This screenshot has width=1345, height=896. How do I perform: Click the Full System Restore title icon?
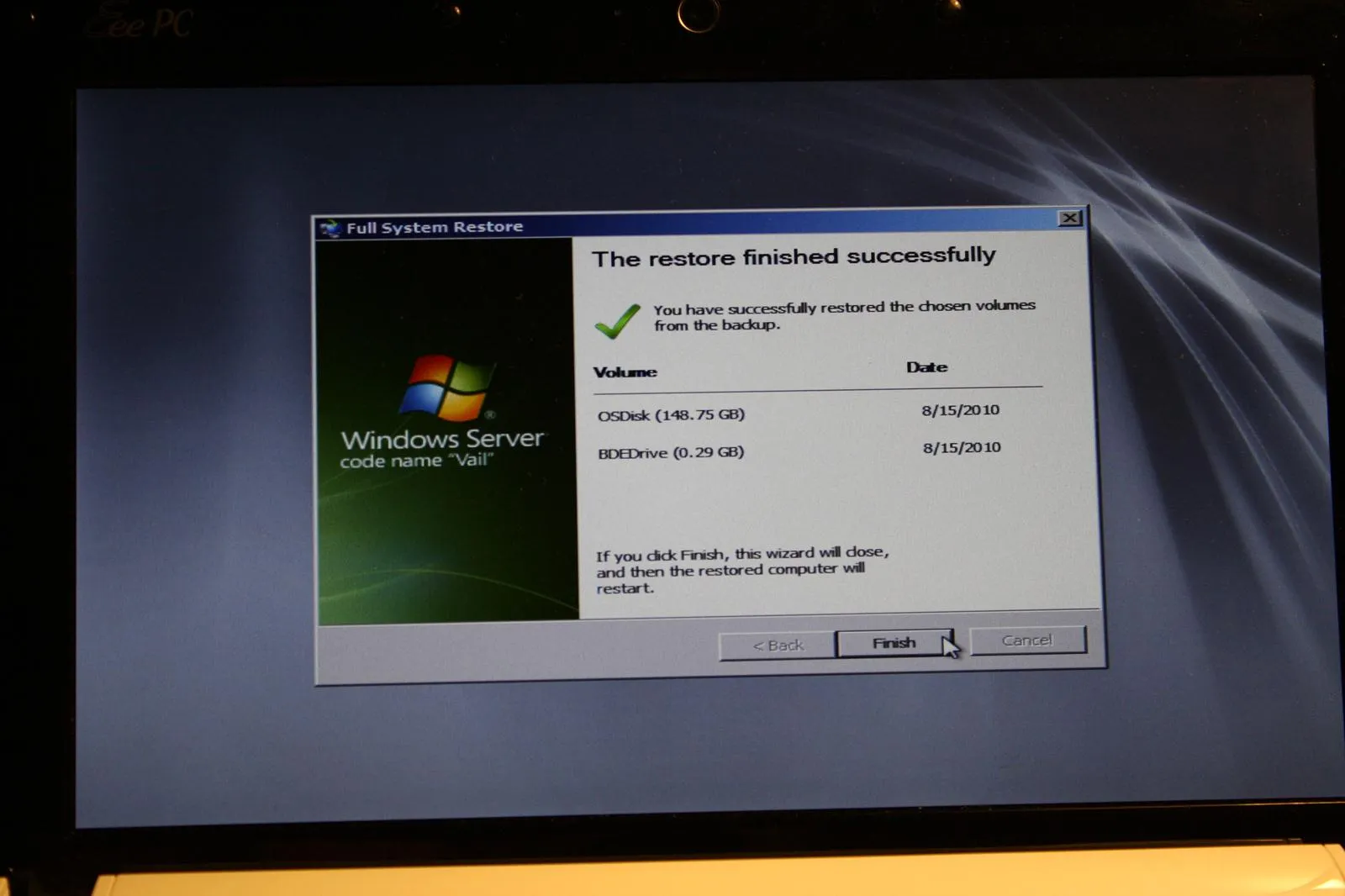click(330, 228)
